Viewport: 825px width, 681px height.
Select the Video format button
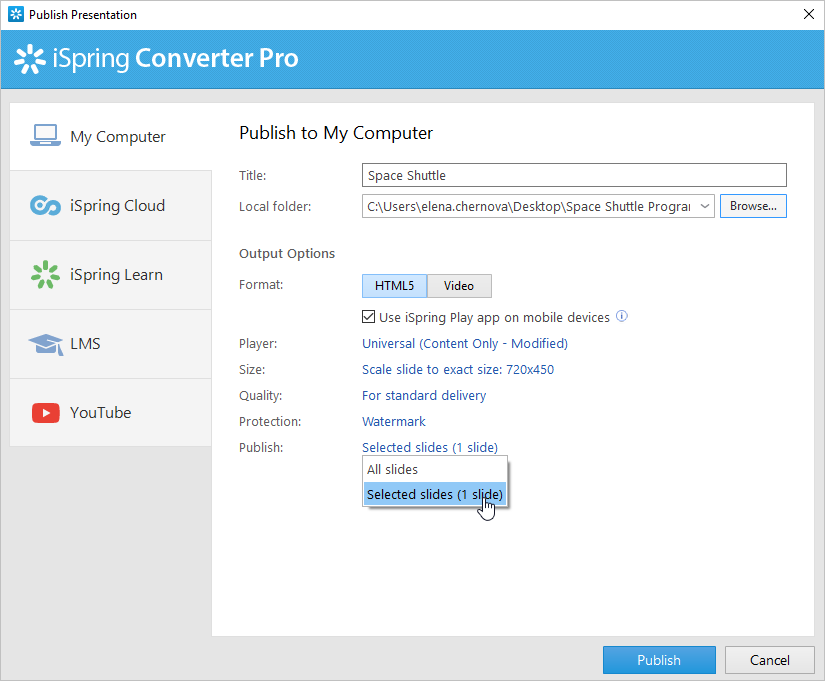pos(459,286)
